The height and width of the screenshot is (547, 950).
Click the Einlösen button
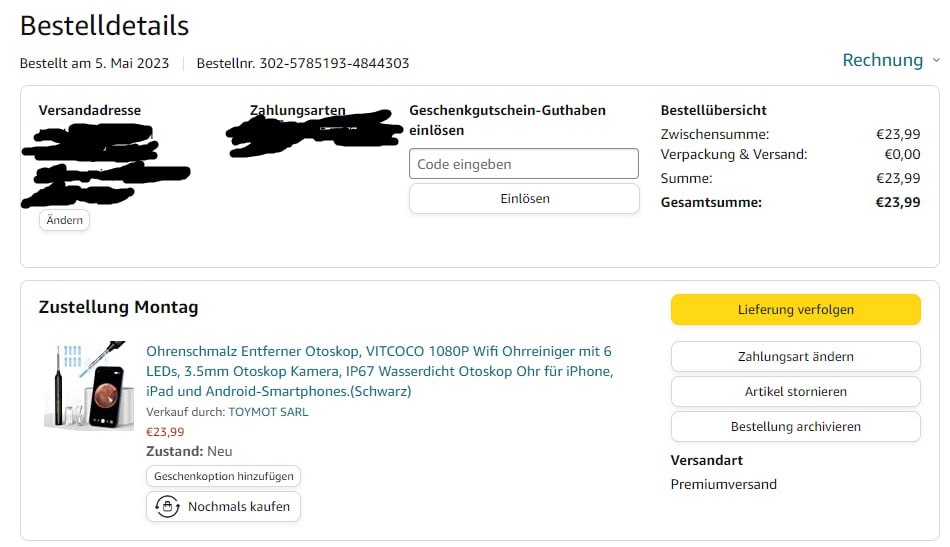tap(524, 199)
